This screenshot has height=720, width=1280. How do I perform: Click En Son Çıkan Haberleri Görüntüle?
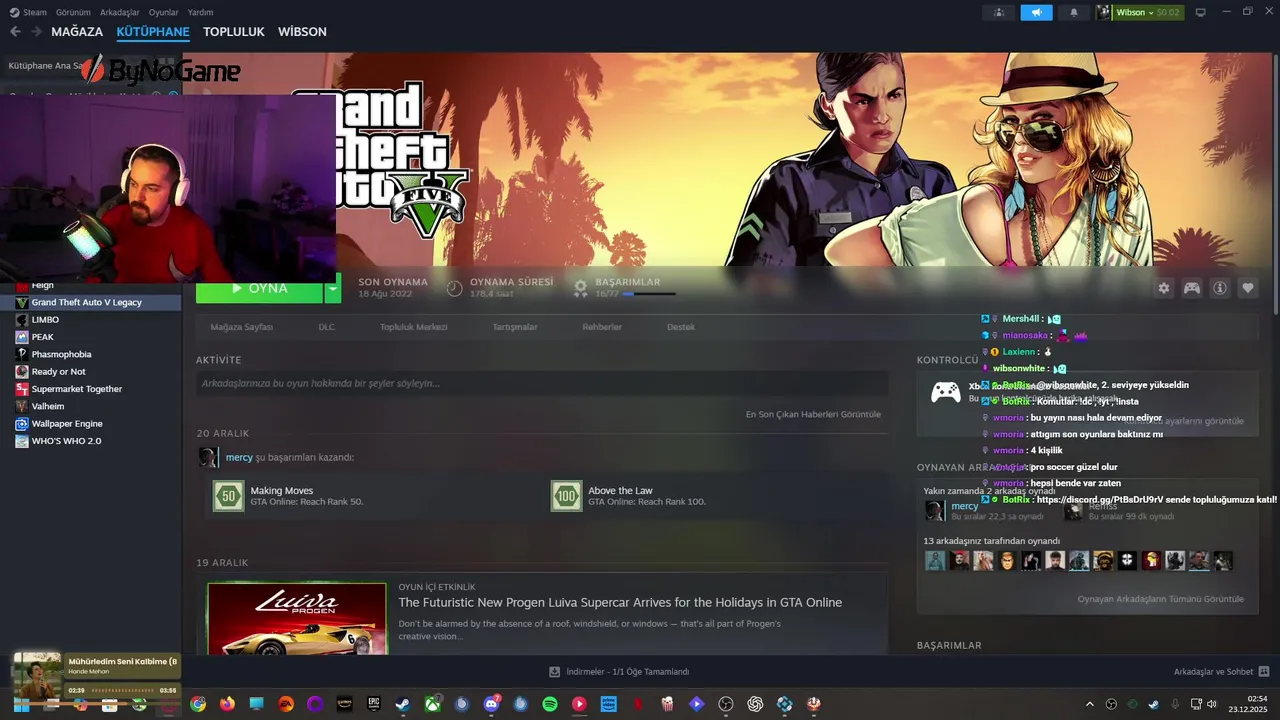pyautogui.click(x=813, y=414)
